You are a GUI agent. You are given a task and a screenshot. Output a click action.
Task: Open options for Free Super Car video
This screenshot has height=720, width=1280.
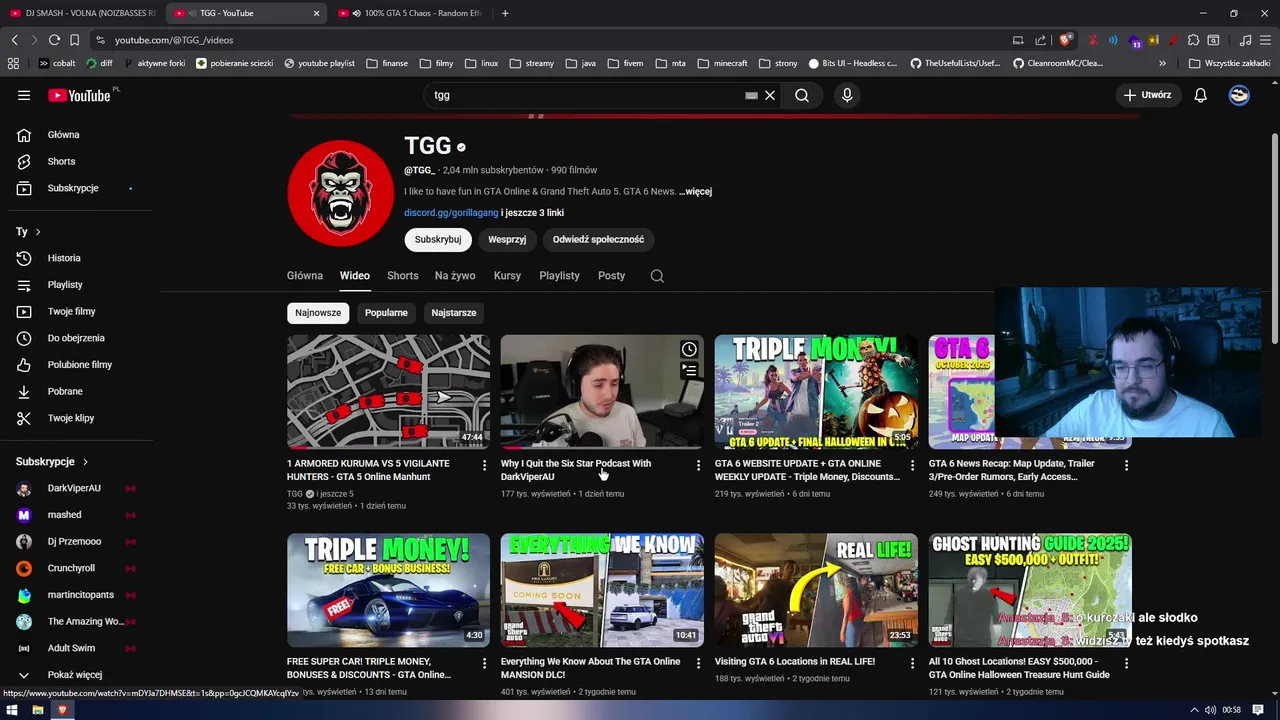click(x=485, y=663)
